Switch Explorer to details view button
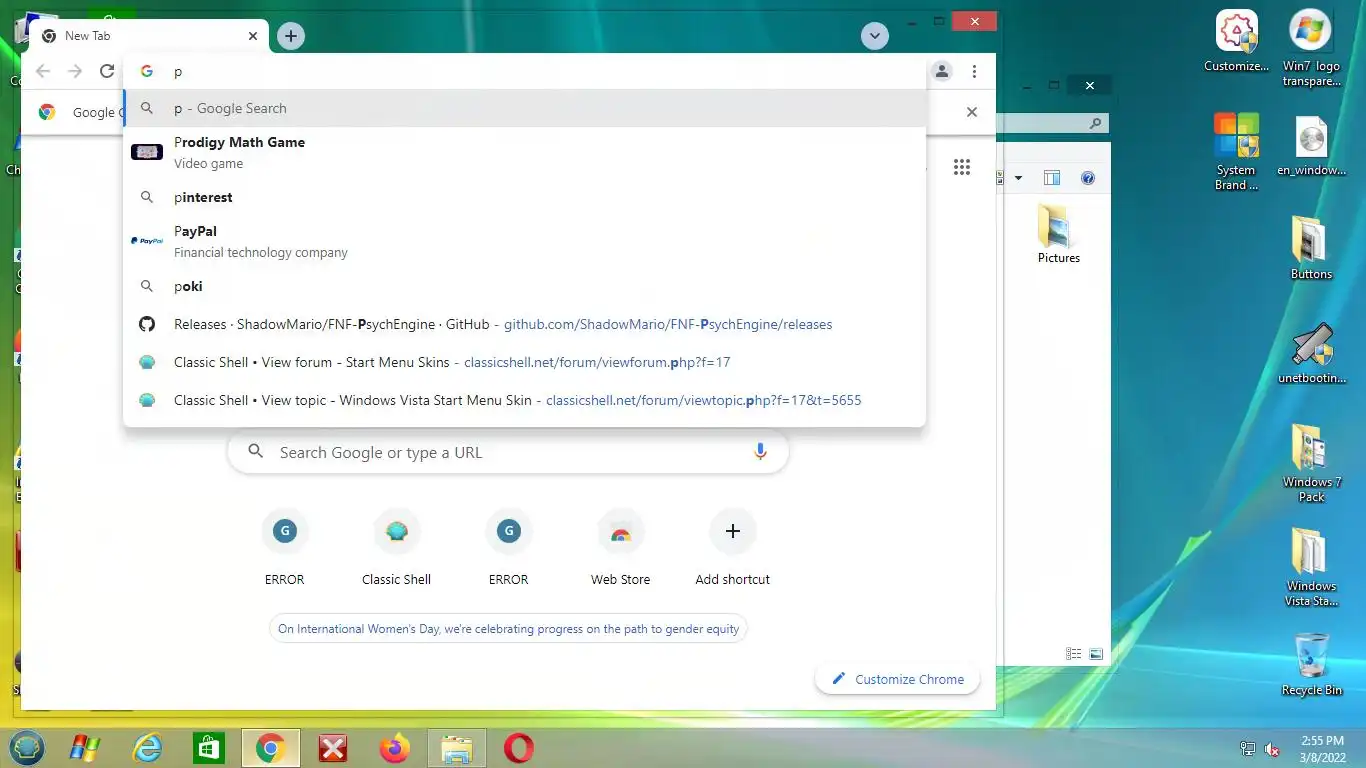The height and width of the screenshot is (768, 1366). point(1074,654)
